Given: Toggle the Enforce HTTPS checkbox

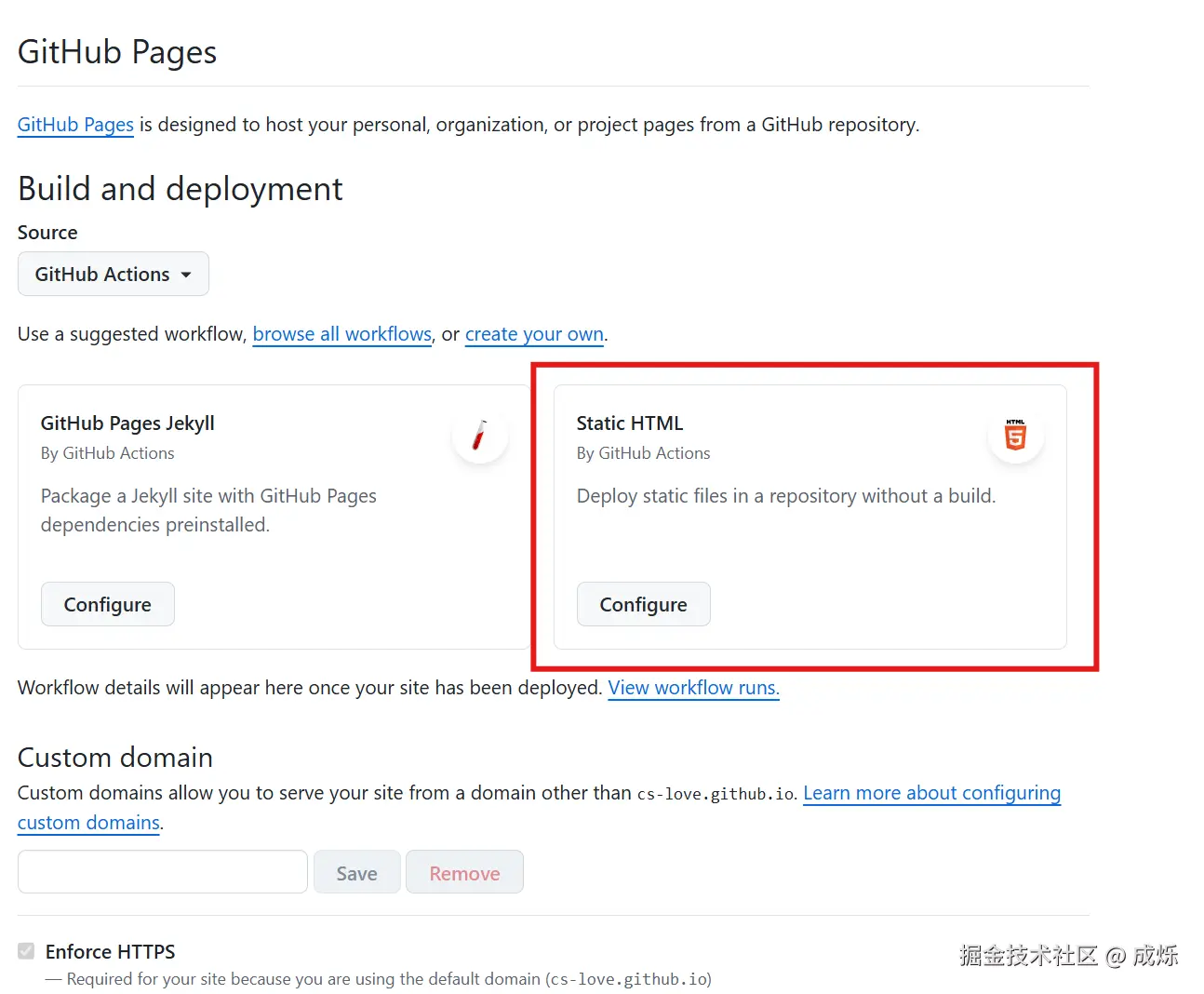Looking at the screenshot, I should tap(26, 950).
